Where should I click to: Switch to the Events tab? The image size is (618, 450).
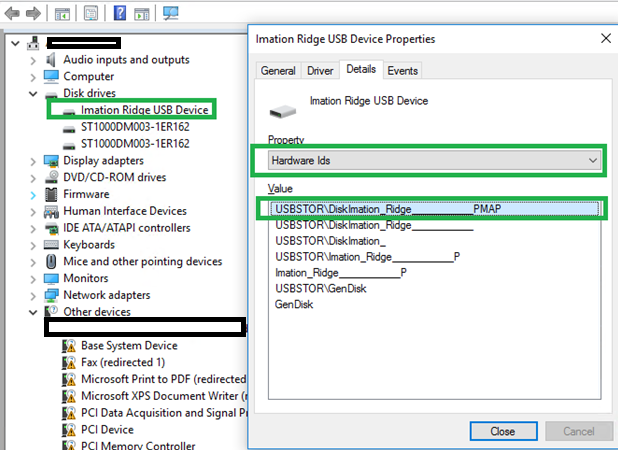(x=402, y=71)
